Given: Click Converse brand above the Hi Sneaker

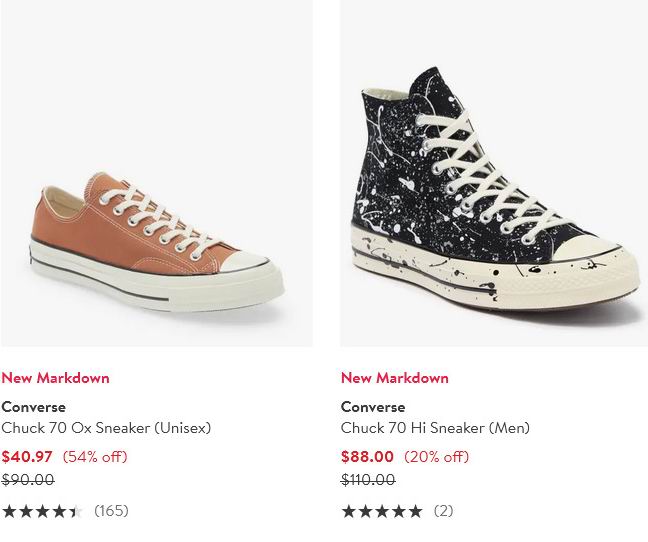Looking at the screenshot, I should click(x=373, y=407).
